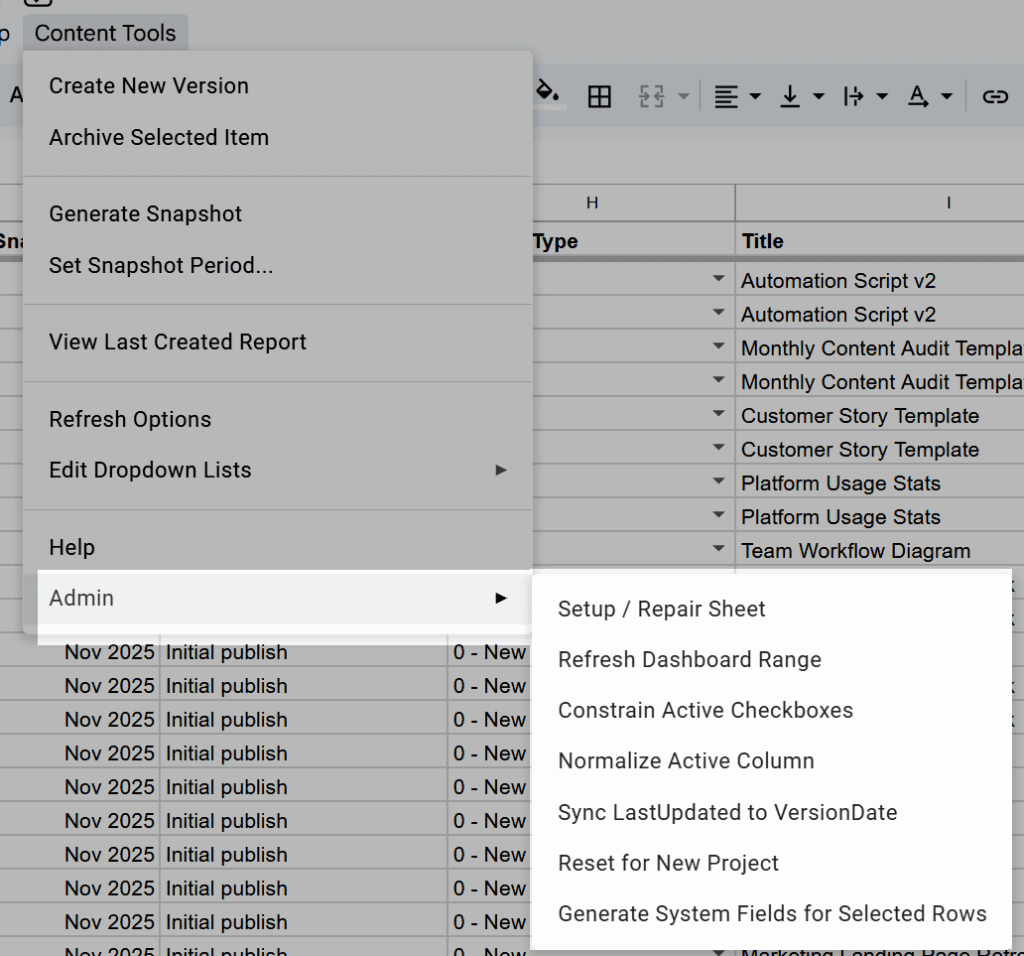Select column H header
Viewport: 1024px width, 956px height.
pyautogui.click(x=592, y=203)
